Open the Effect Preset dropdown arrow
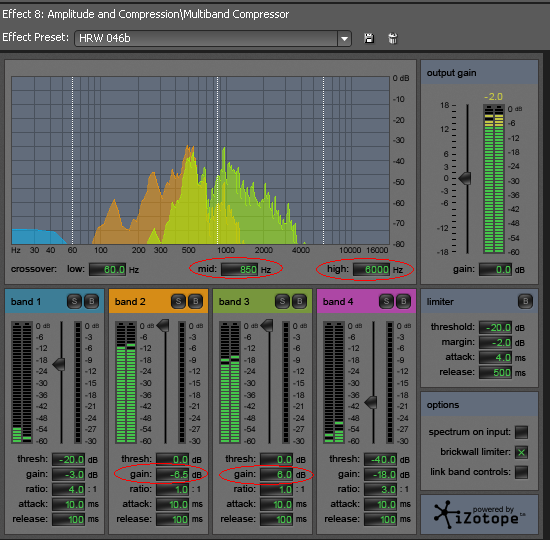Image resolution: width=550 pixels, height=540 pixels. (x=344, y=38)
